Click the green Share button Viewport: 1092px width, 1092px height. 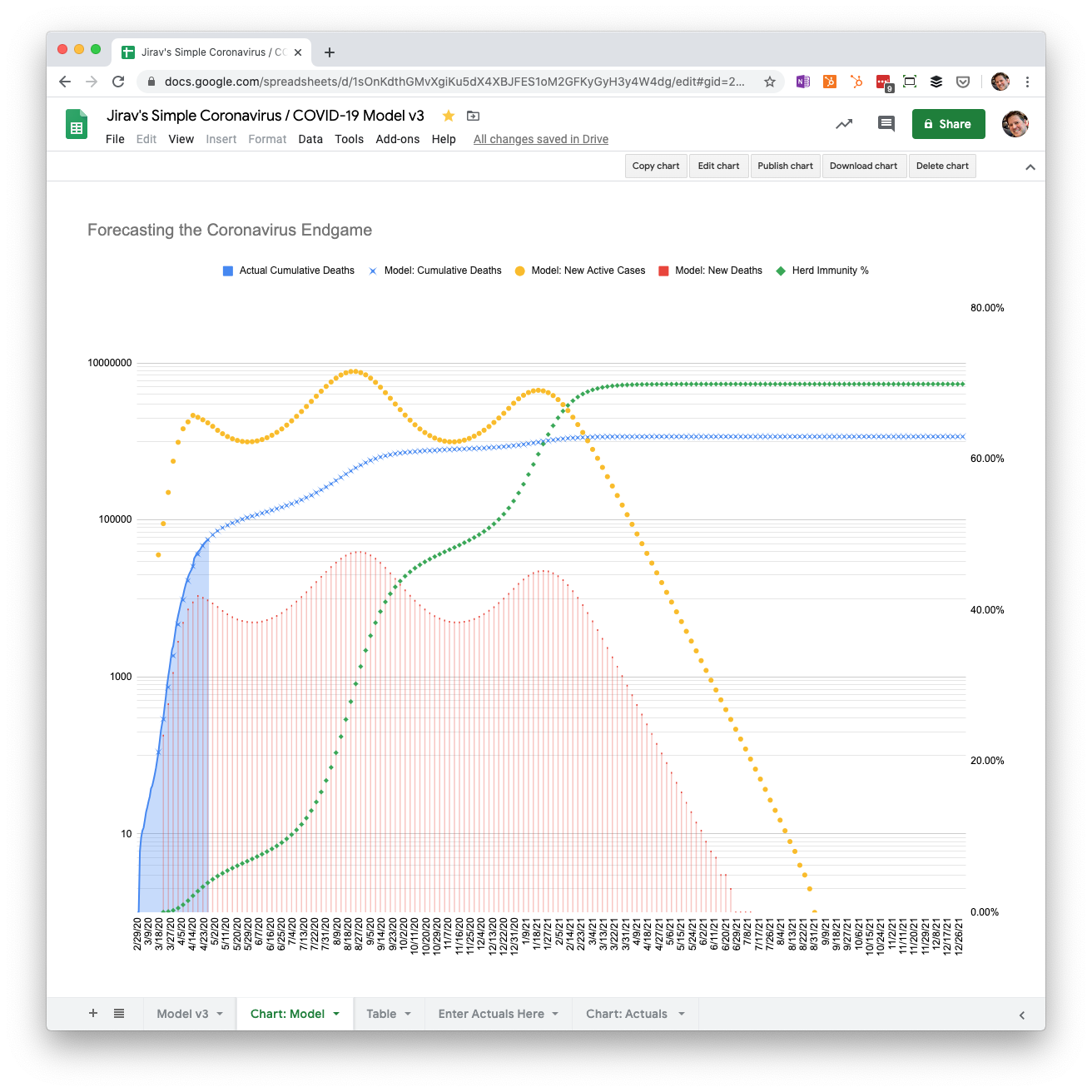[948, 124]
